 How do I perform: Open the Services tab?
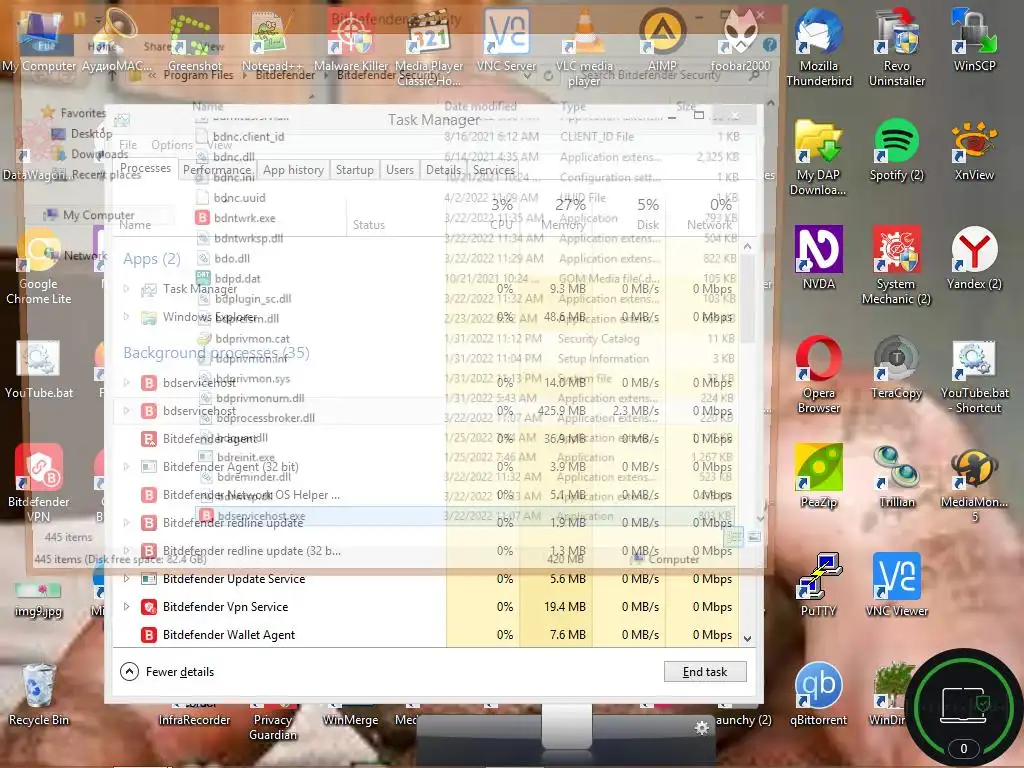(494, 170)
